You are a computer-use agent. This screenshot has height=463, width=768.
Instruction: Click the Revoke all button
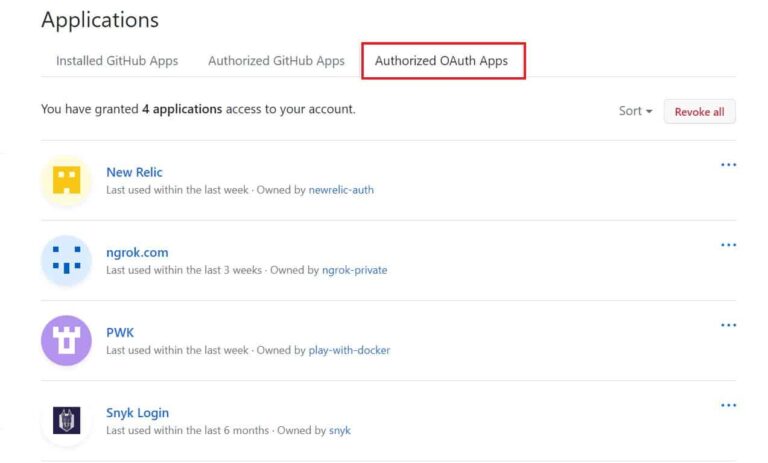click(x=699, y=112)
